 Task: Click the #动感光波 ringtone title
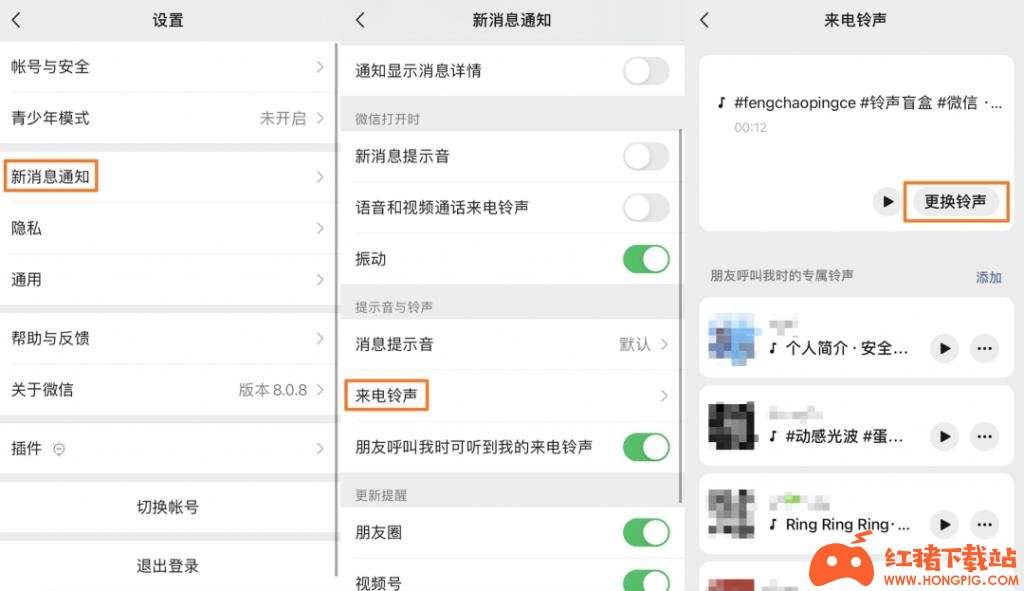coord(844,436)
